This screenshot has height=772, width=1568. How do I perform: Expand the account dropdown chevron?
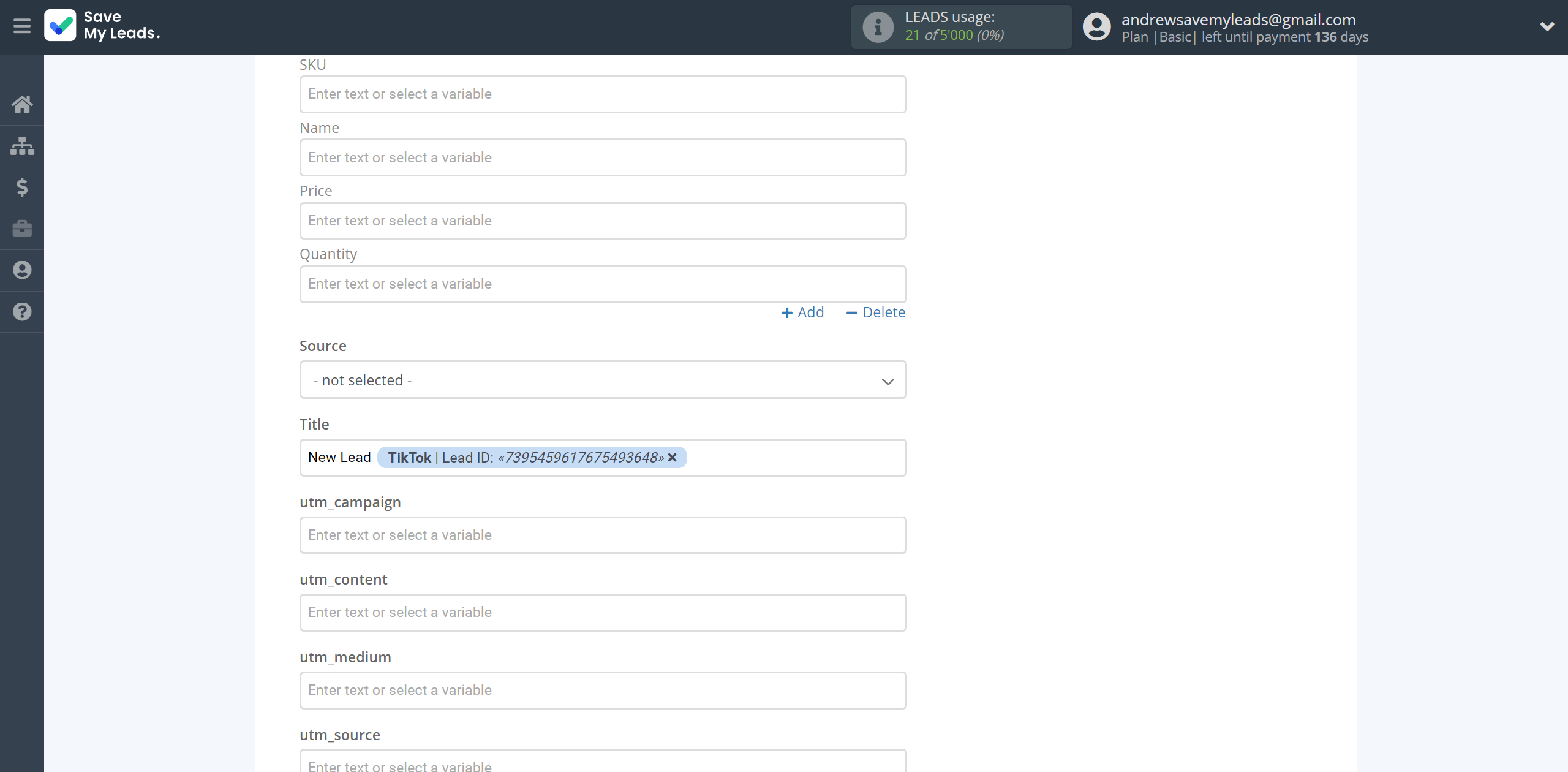(x=1547, y=27)
